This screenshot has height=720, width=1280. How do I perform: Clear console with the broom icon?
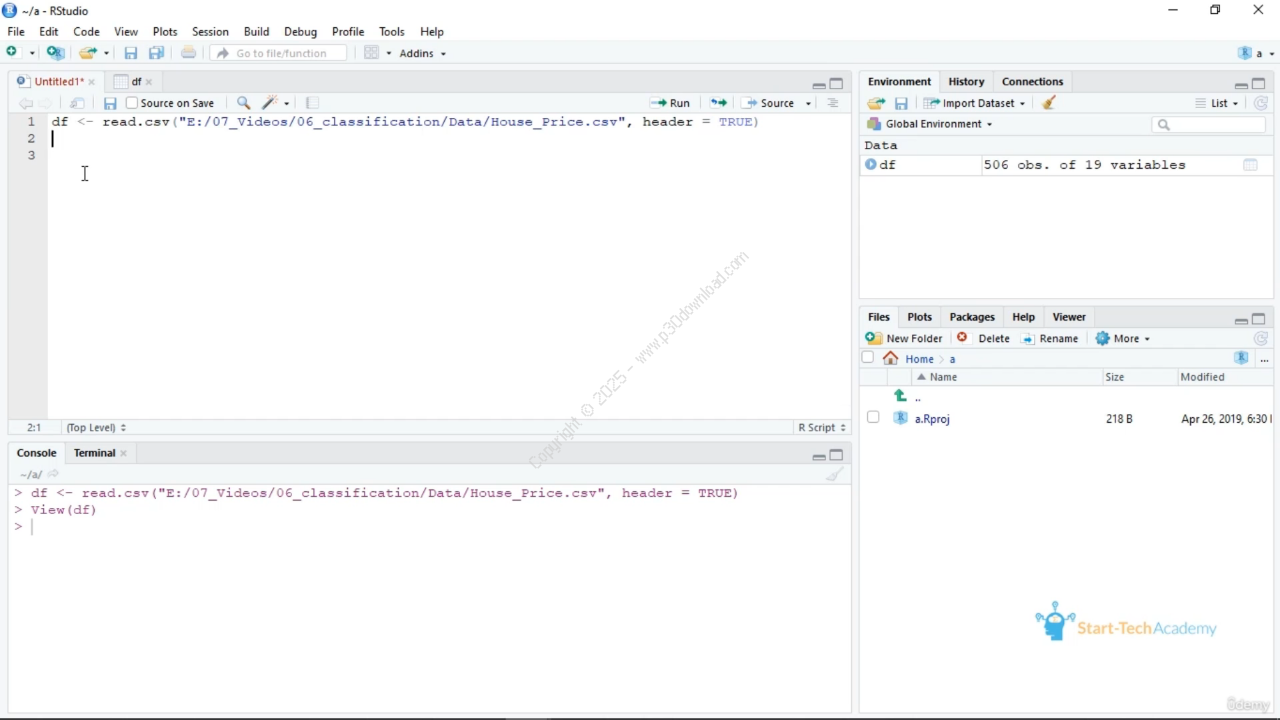835,475
